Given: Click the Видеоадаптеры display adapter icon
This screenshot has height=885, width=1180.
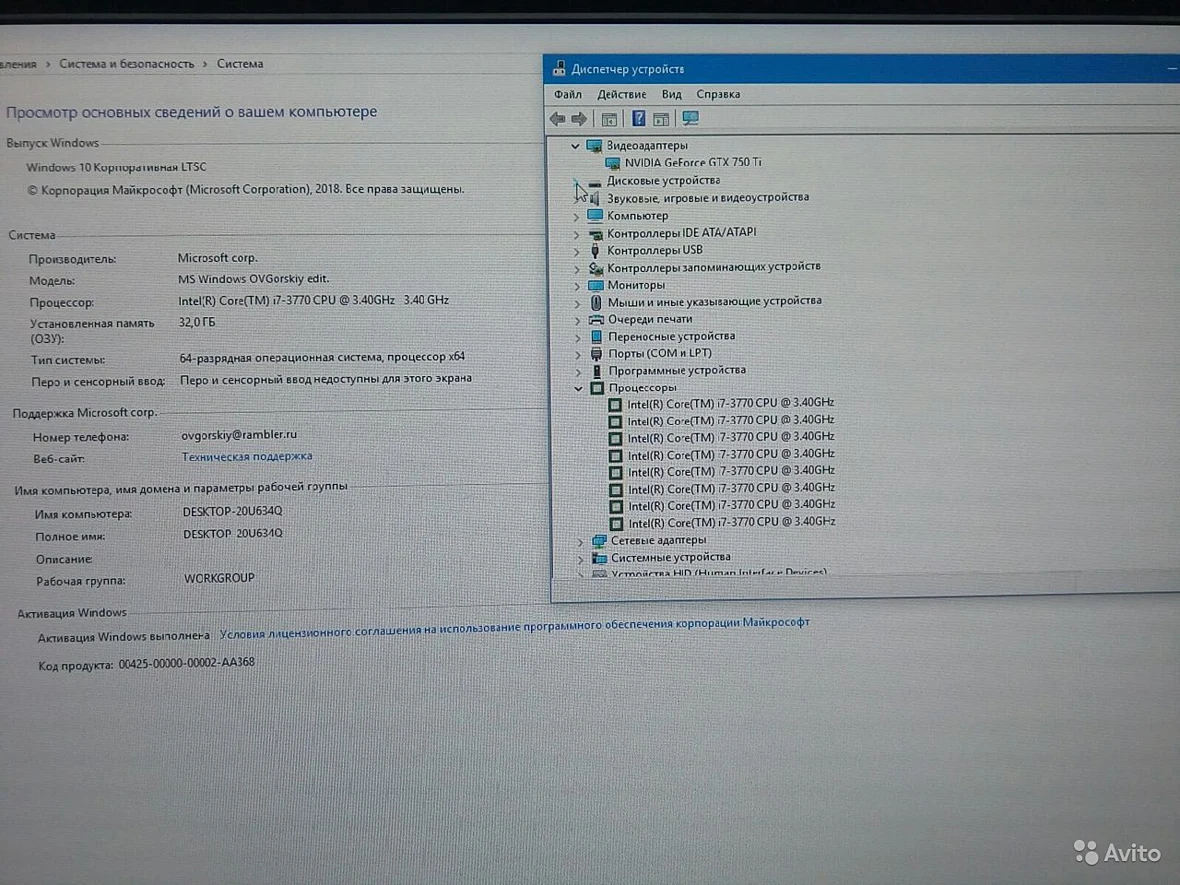Looking at the screenshot, I should [x=595, y=145].
